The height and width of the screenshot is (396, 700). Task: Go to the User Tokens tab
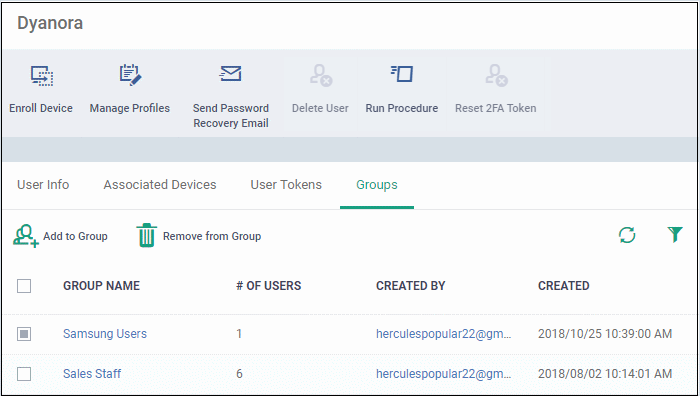pyautogui.click(x=286, y=185)
